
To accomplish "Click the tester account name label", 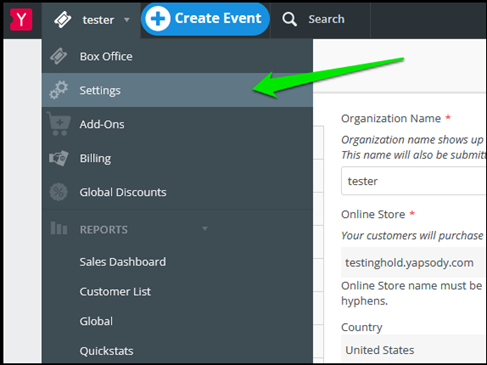I will pyautogui.click(x=98, y=20).
